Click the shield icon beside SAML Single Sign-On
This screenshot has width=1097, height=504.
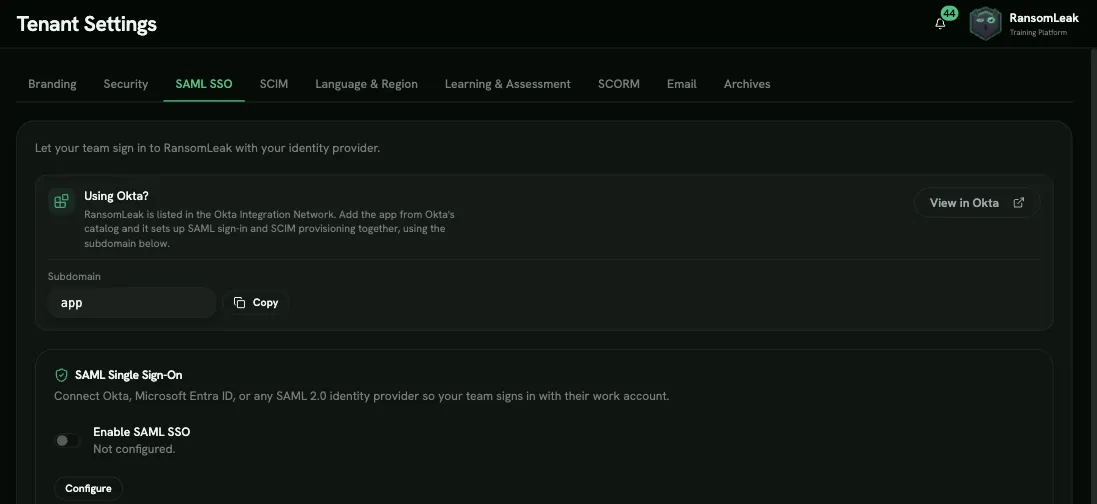point(61,375)
